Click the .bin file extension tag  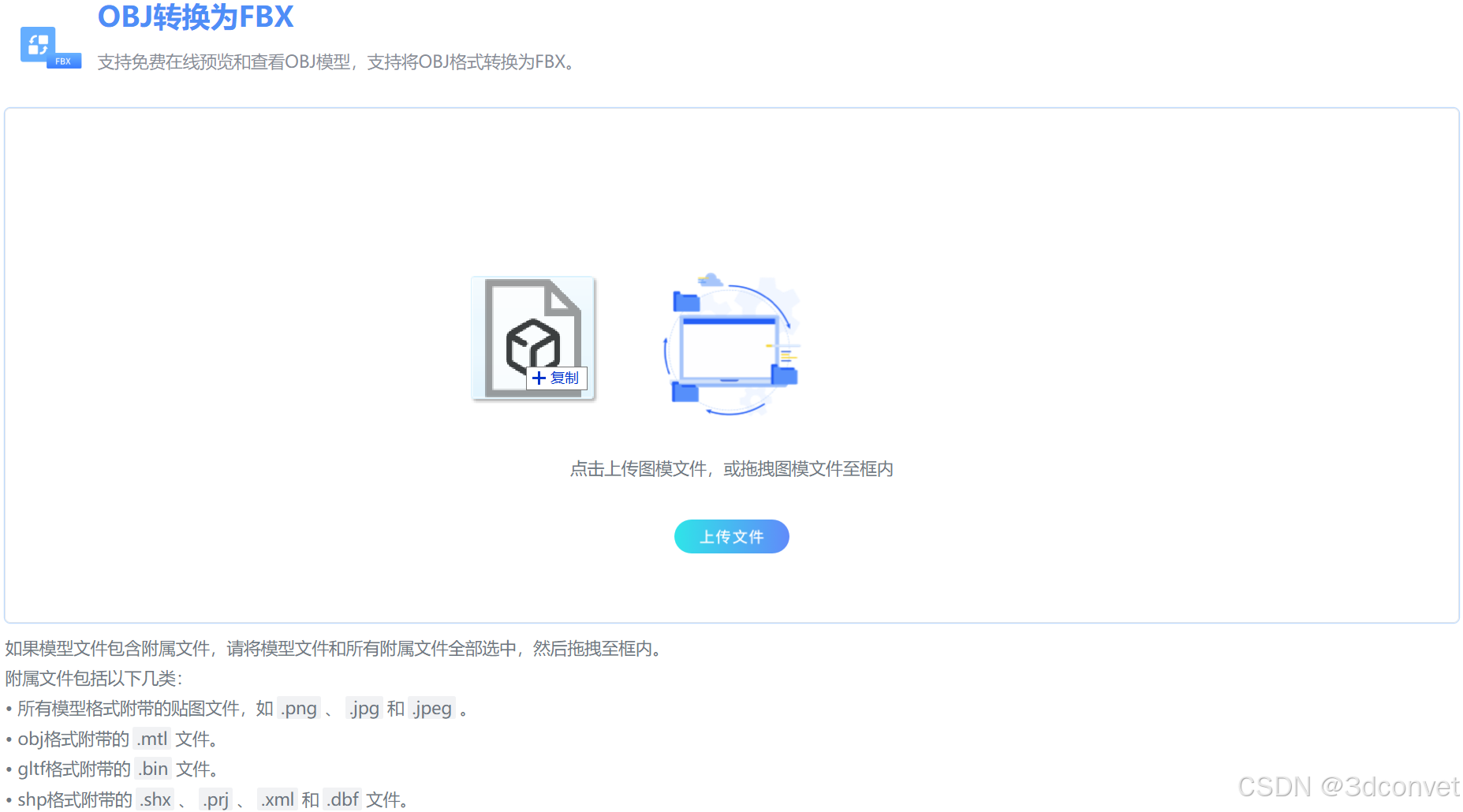[153, 769]
